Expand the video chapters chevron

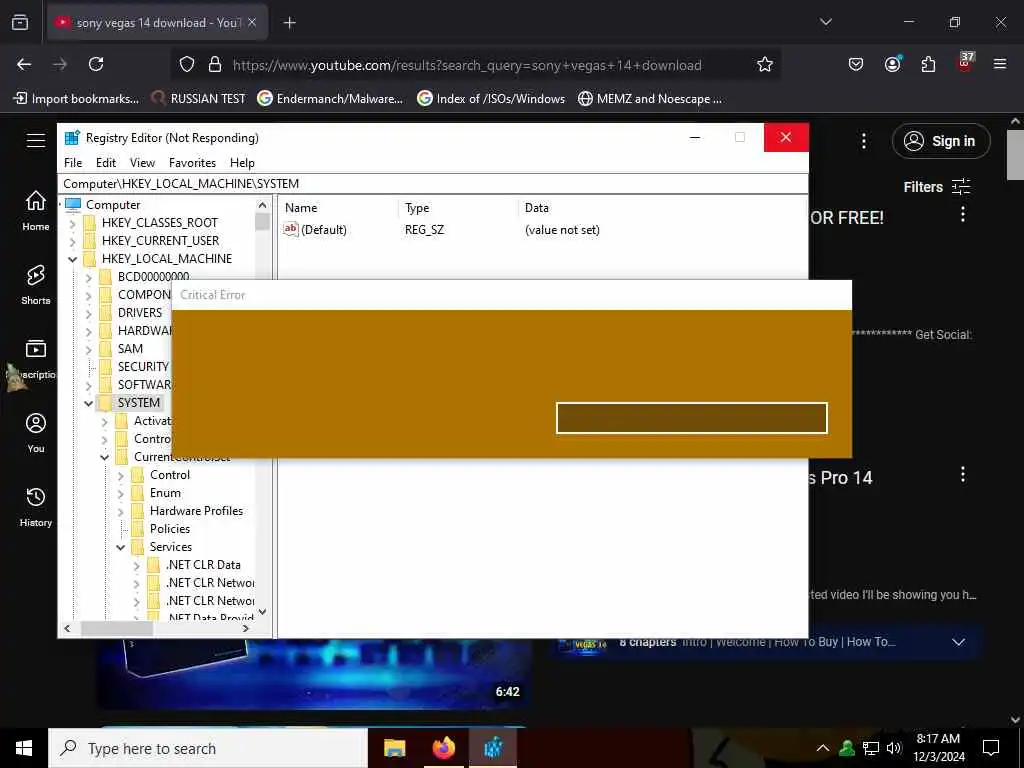coord(958,642)
